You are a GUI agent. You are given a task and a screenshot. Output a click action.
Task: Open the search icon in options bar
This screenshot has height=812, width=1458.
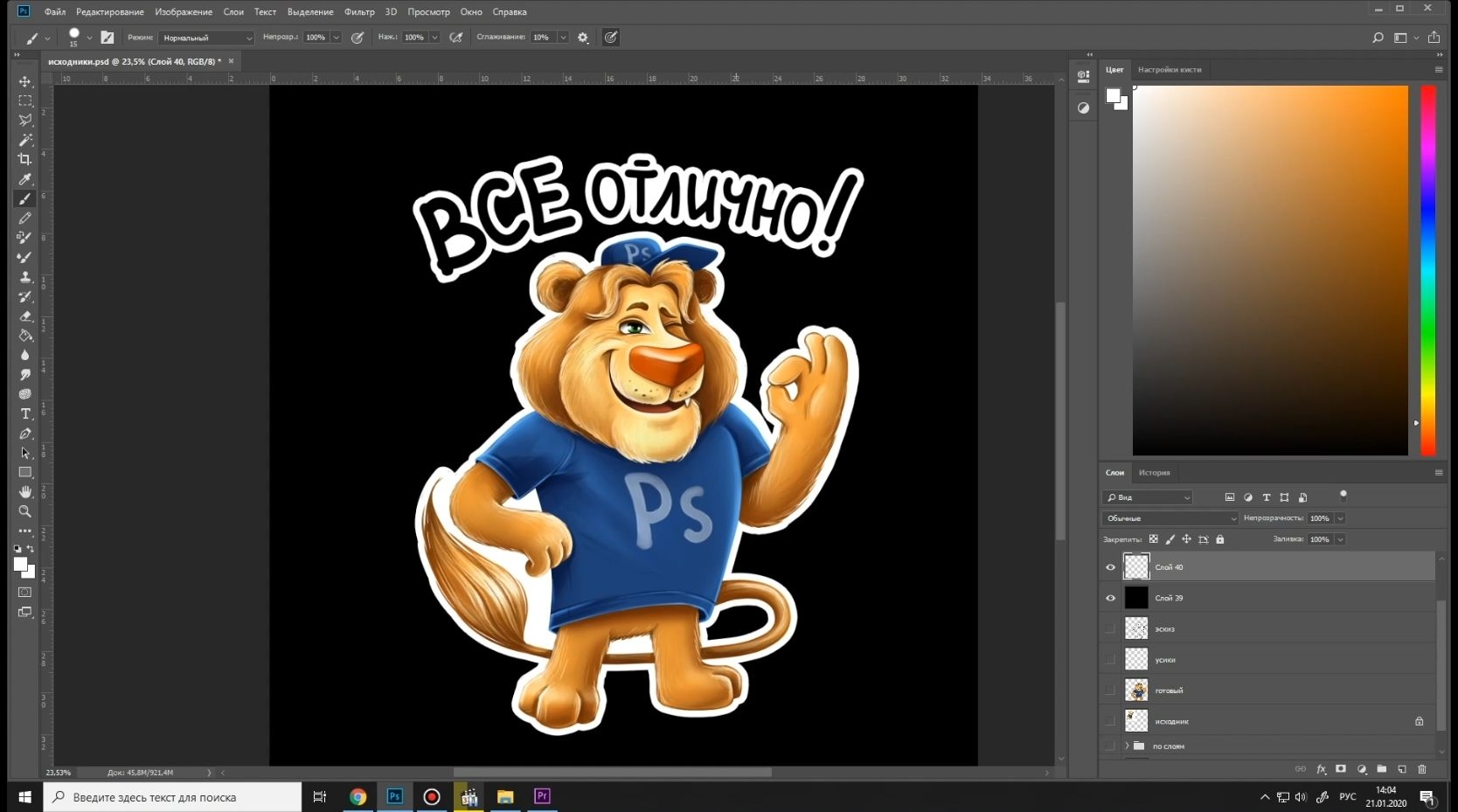point(1378,38)
